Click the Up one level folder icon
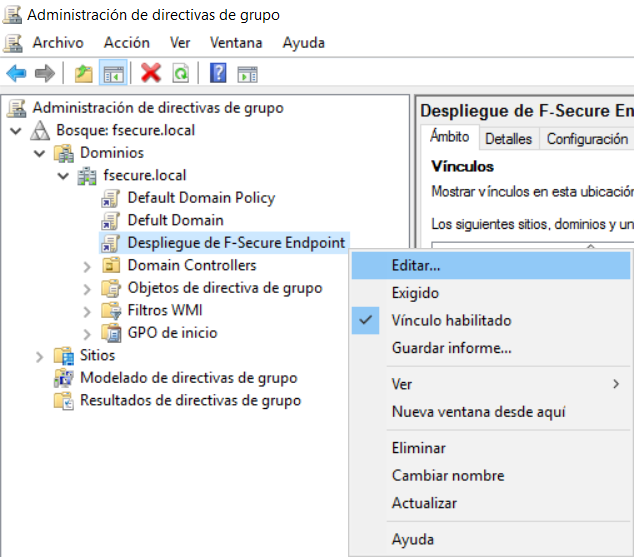 pyautogui.click(x=84, y=74)
